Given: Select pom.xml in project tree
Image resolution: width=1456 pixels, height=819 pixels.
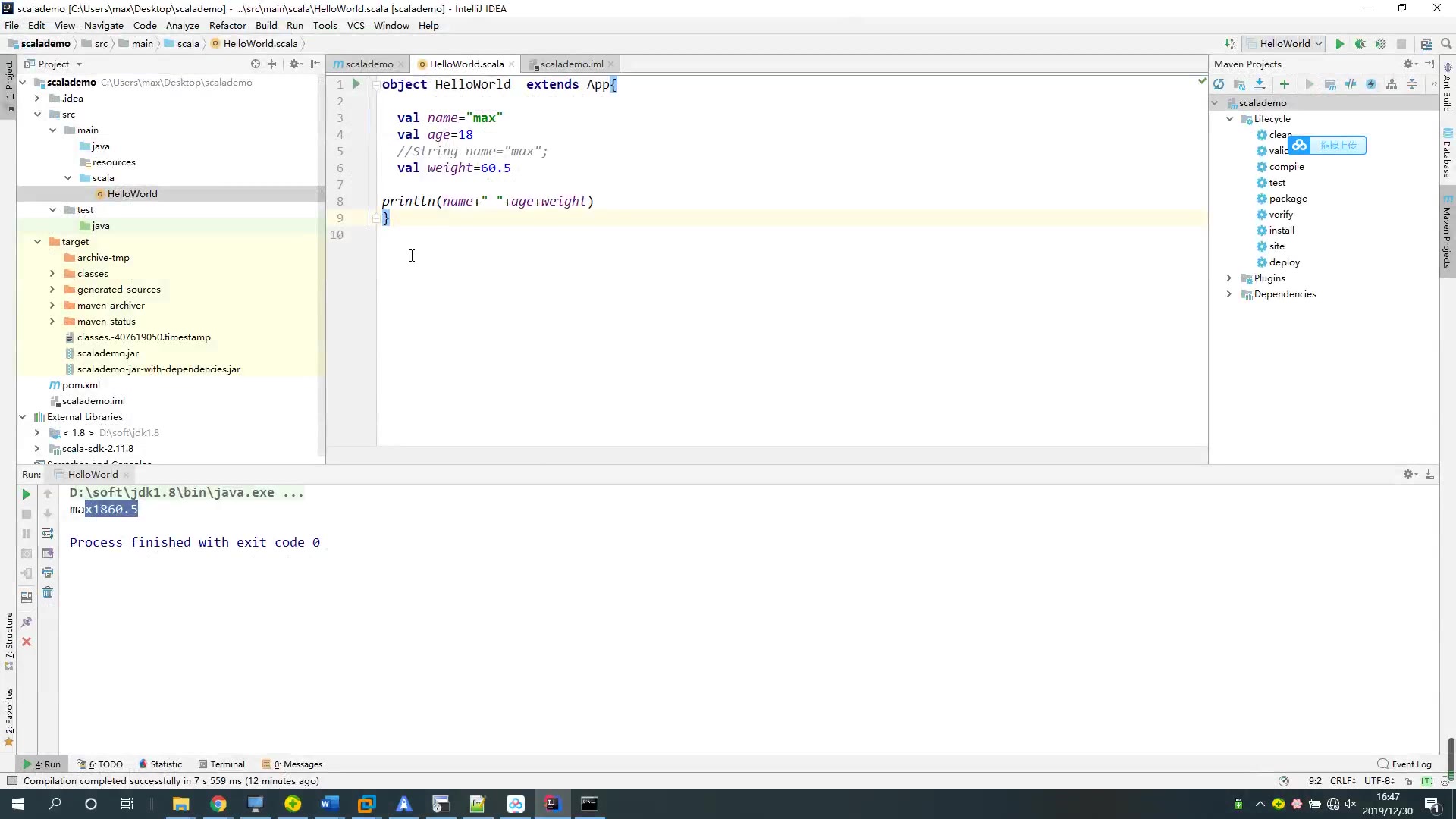Looking at the screenshot, I should click(x=80, y=385).
